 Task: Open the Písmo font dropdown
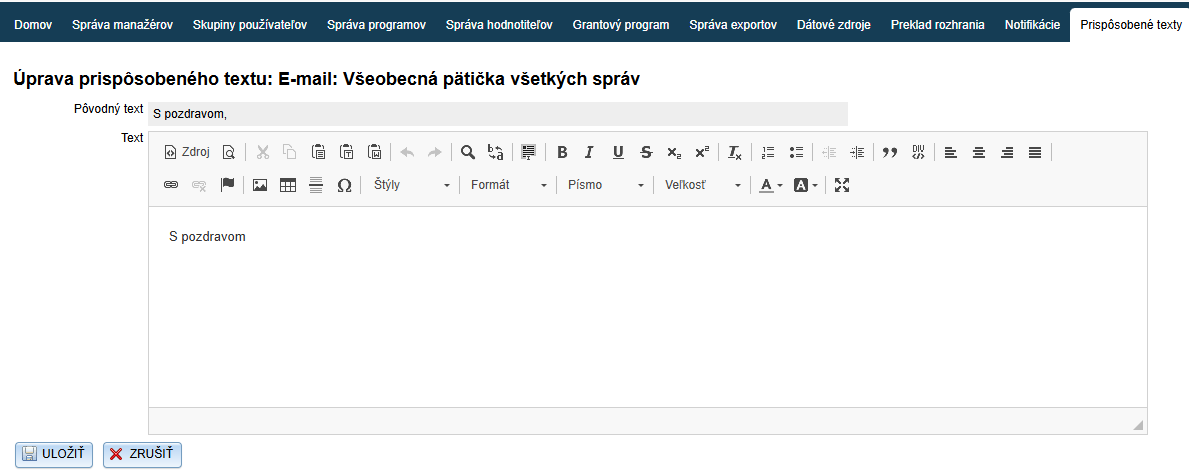[606, 185]
